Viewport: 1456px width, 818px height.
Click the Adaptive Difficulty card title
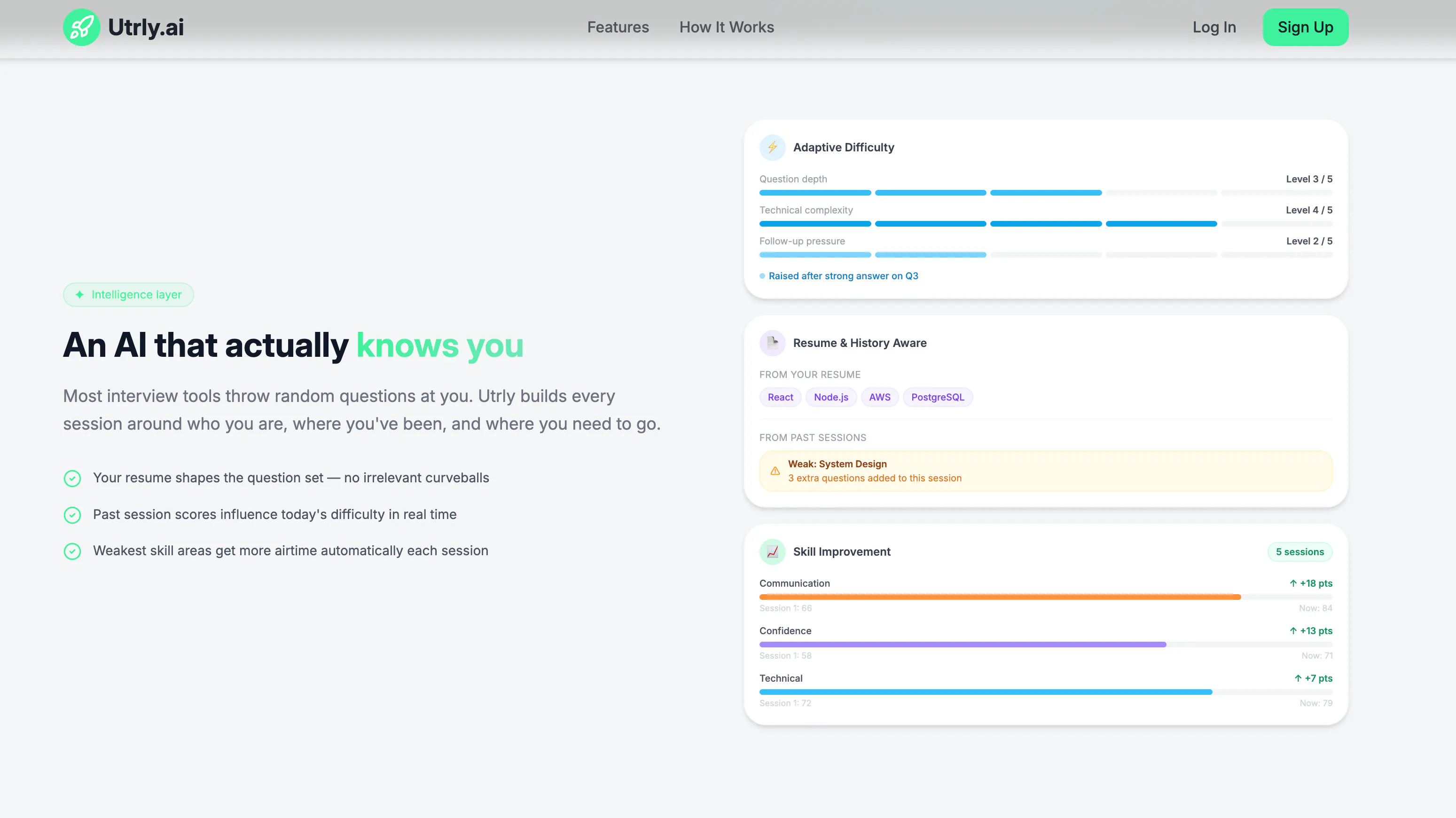(x=843, y=148)
